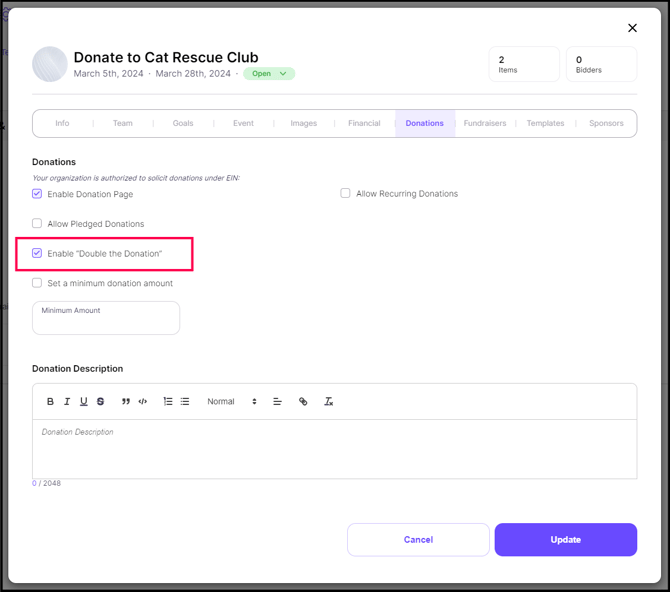Insert a hyperlink using link icon
This screenshot has width=670, height=592.
point(303,402)
